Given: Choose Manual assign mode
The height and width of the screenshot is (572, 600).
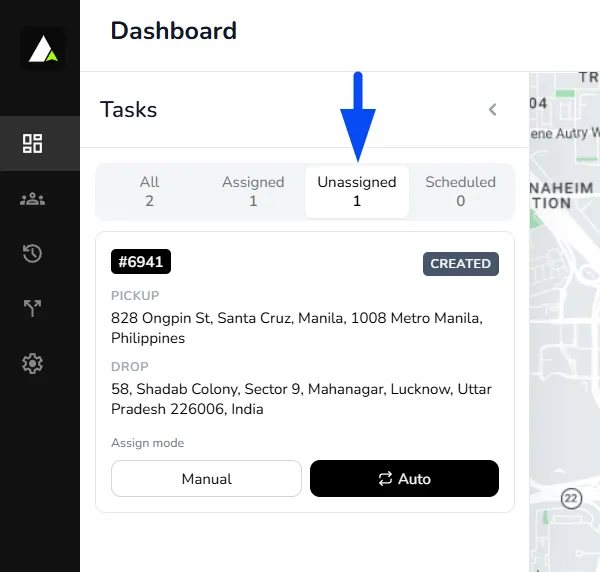Looking at the screenshot, I should (206, 479).
